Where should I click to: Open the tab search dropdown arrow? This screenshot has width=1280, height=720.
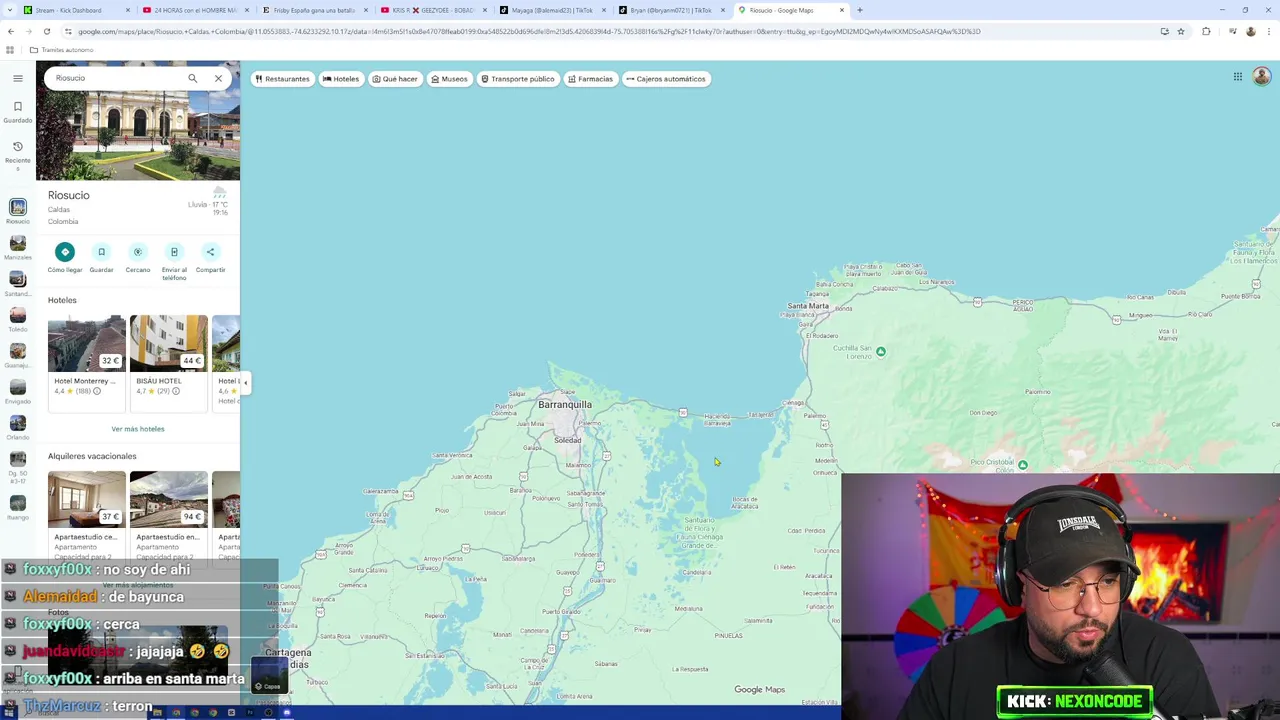[x=9, y=10]
